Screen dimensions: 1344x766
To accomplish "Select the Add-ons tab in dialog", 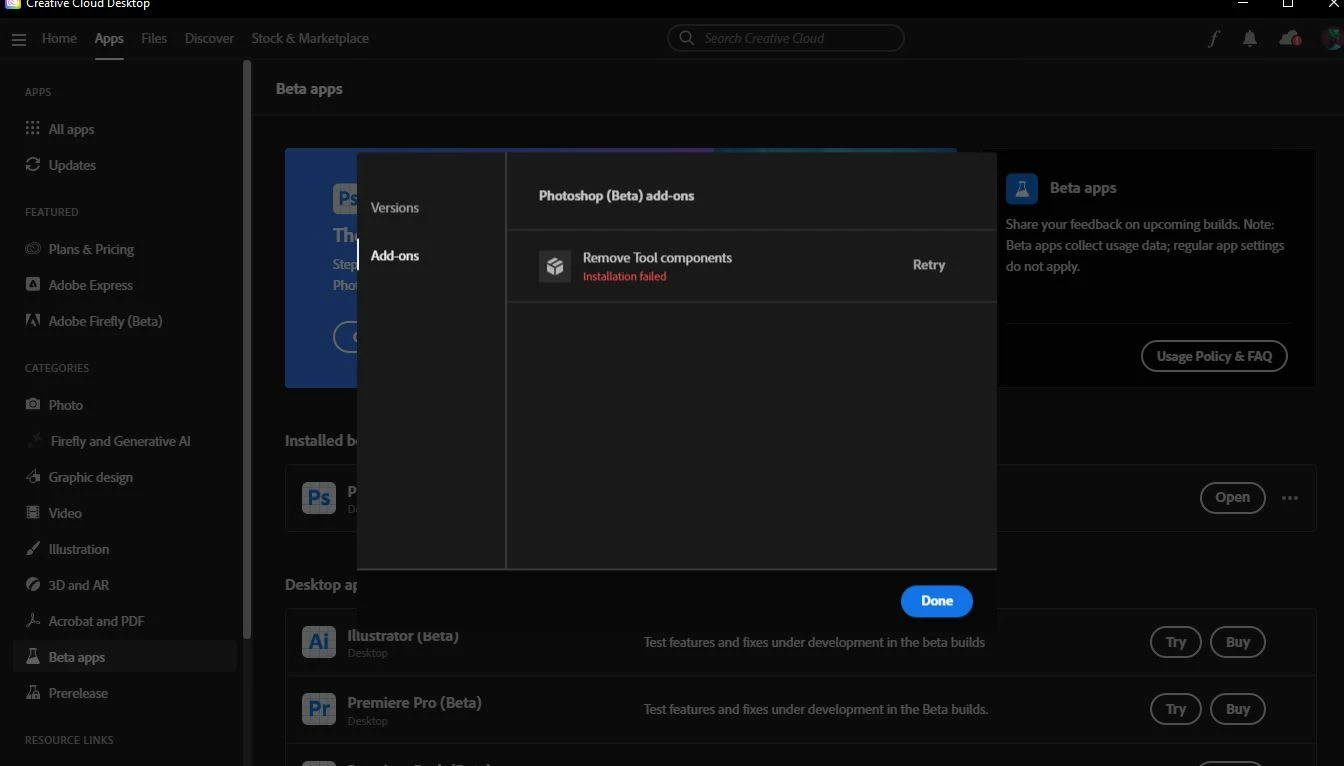I will pos(395,256).
